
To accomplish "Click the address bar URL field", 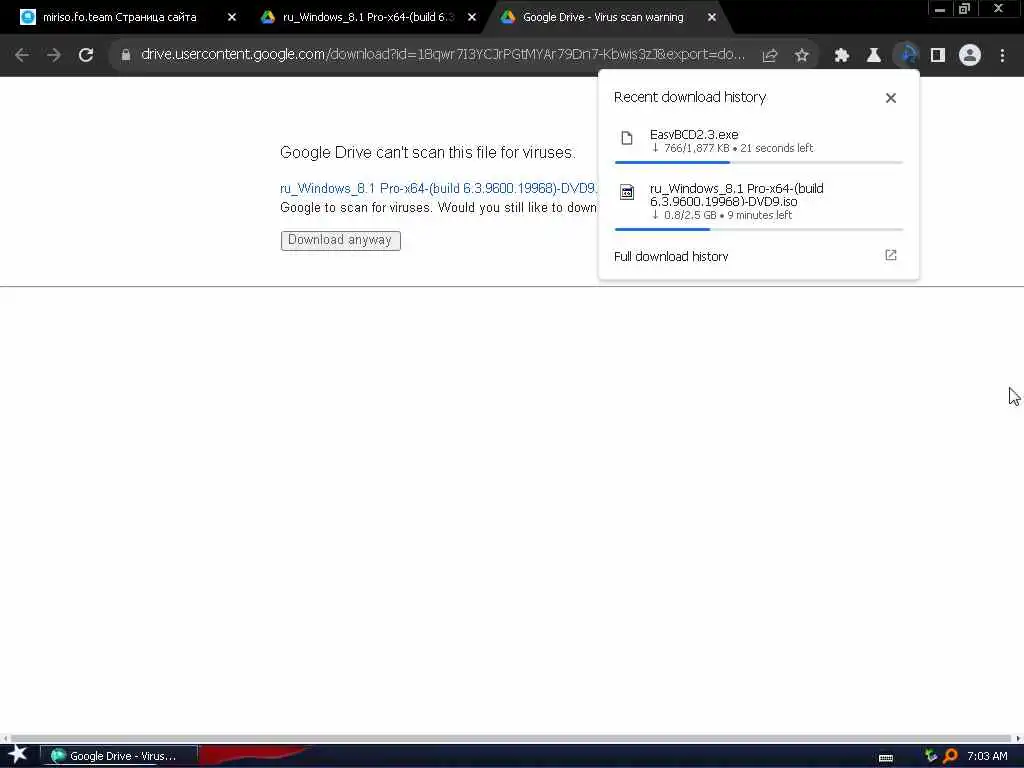I will (443, 55).
